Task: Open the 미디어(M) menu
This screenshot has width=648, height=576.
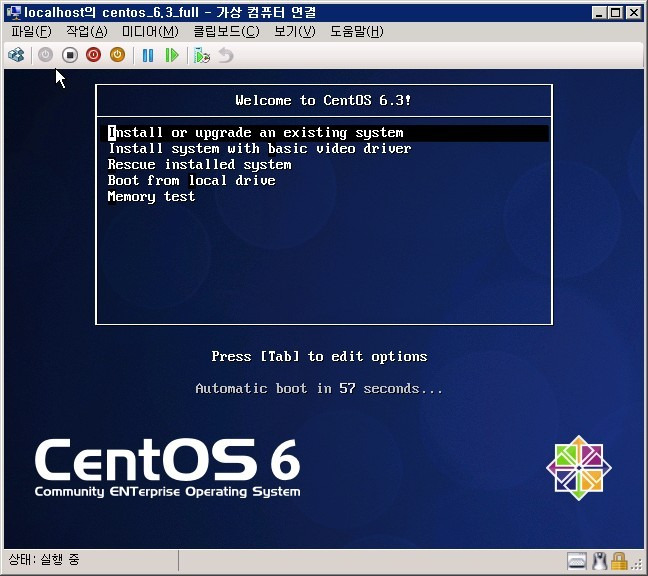Action: [x=150, y=31]
